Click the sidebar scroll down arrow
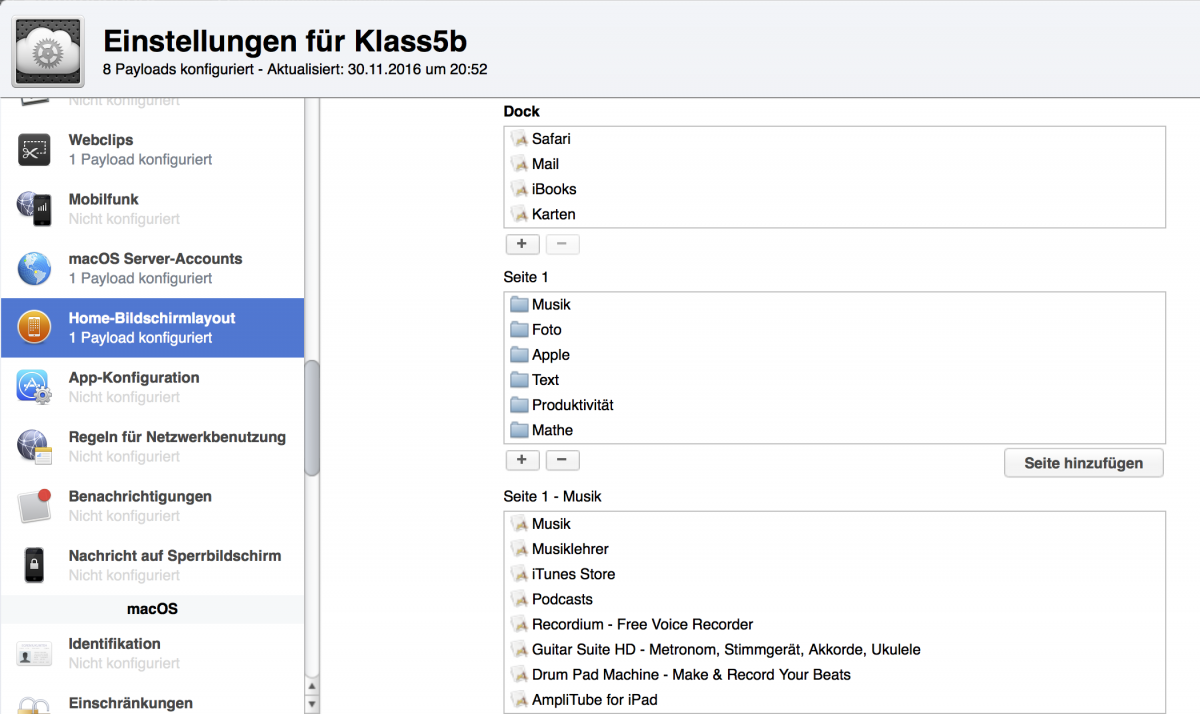This screenshot has height=714, width=1200. (x=312, y=704)
